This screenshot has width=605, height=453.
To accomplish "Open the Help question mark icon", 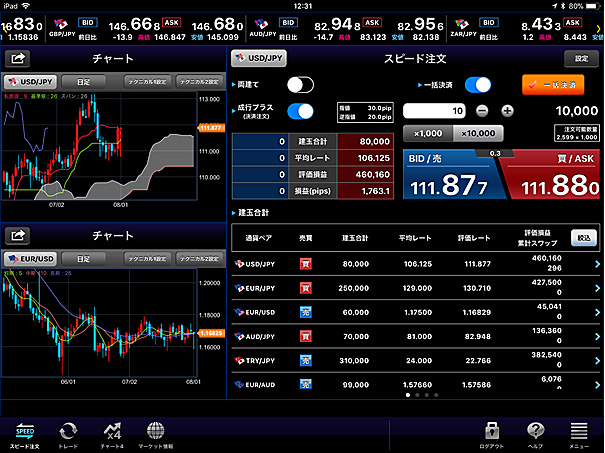I will 536,433.
